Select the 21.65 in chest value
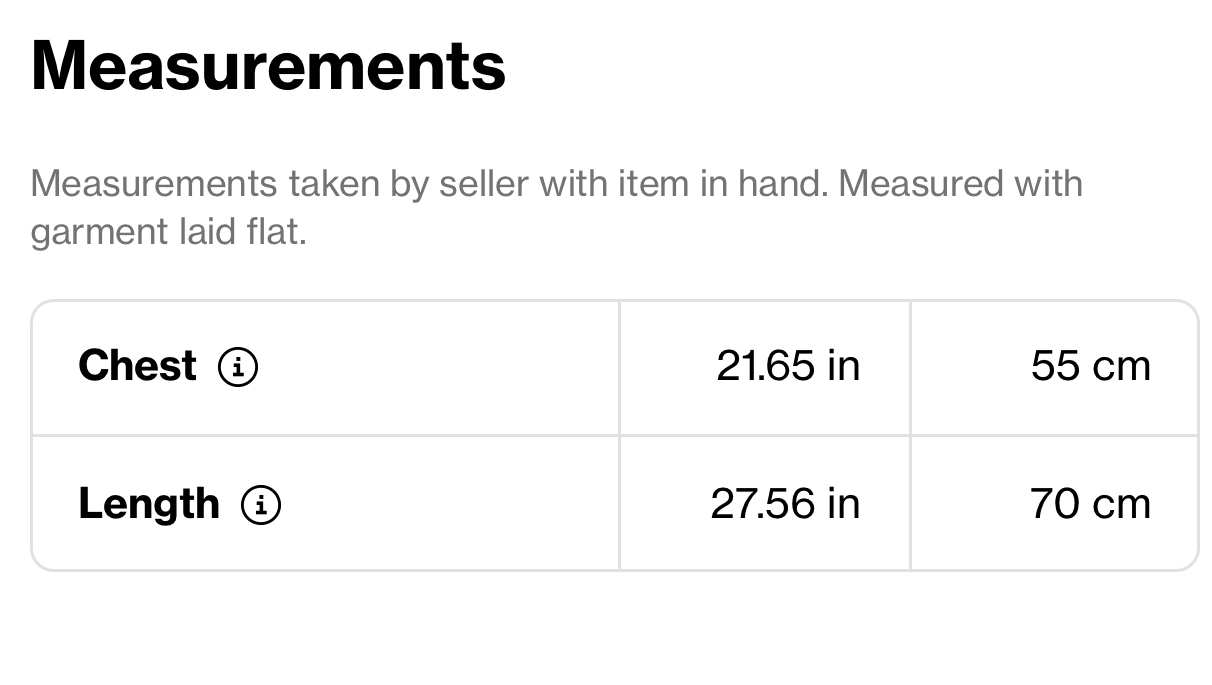Viewport: 1212px width, 685px height. (x=788, y=366)
